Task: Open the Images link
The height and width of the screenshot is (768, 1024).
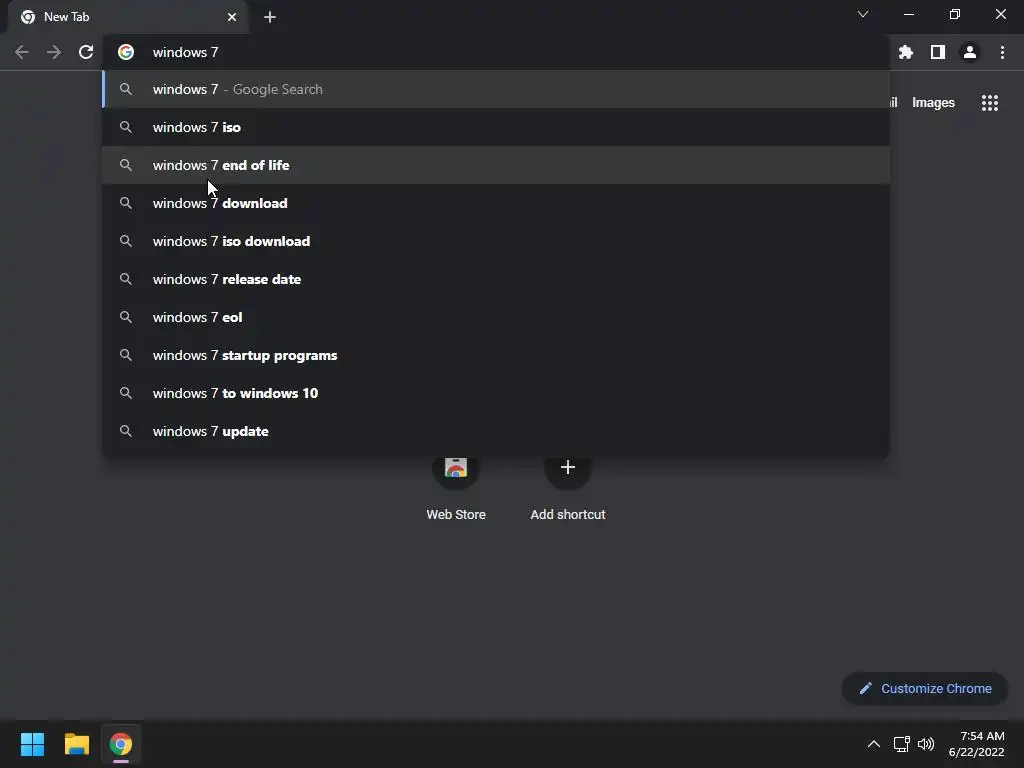Action: pyautogui.click(x=933, y=102)
